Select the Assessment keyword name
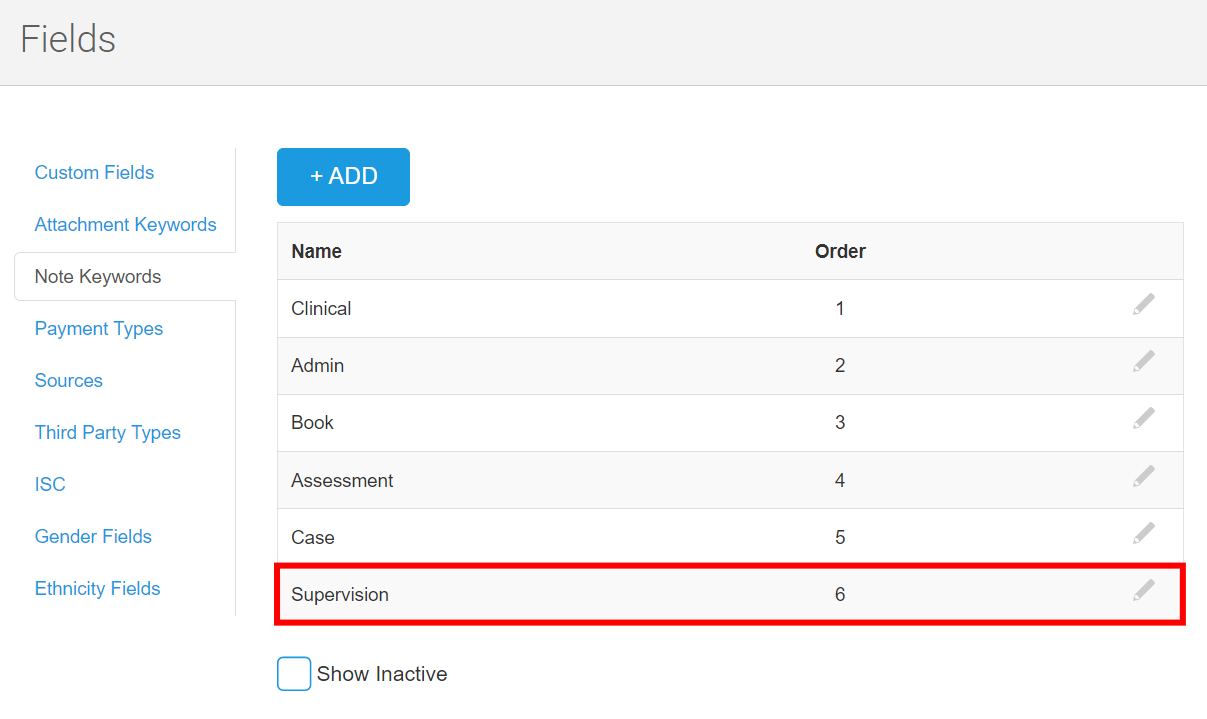The image size is (1207, 719). pyautogui.click(x=342, y=481)
